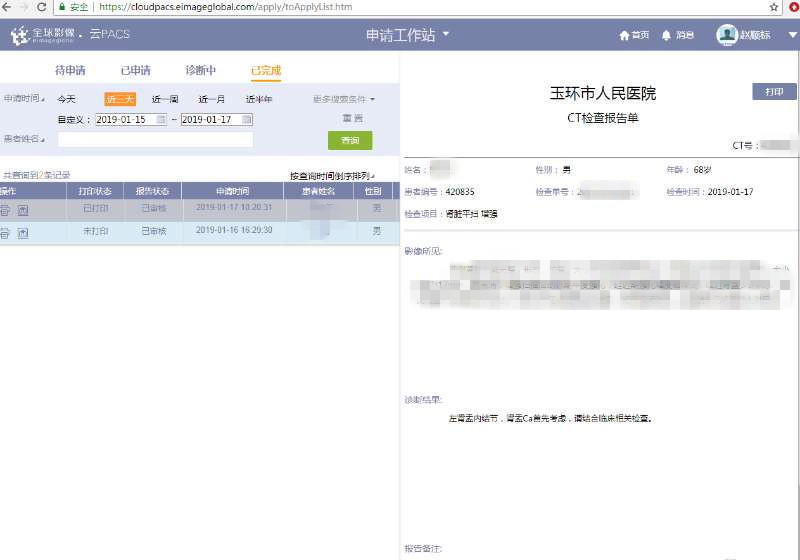Click the 未打印 status cell
Screen dimensions: 800x560
click(x=96, y=231)
